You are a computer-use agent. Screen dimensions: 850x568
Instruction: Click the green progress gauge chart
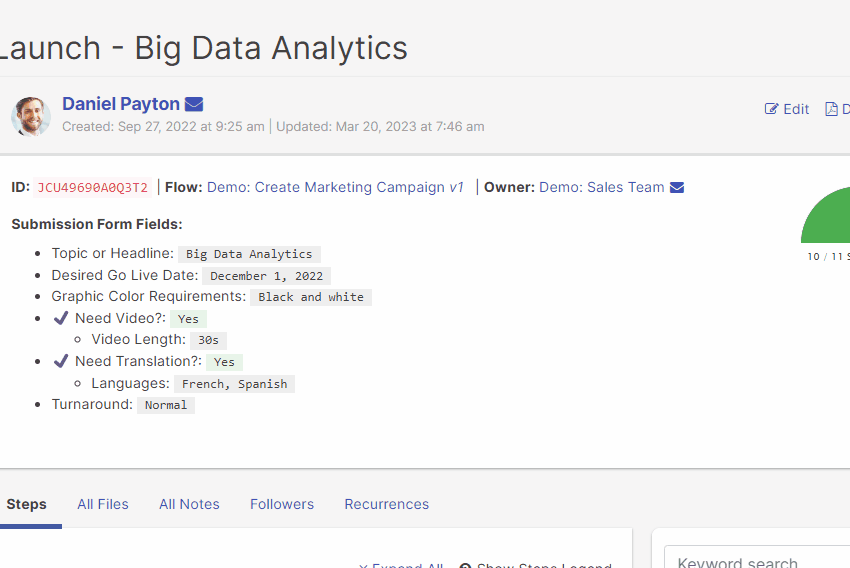[830, 220]
